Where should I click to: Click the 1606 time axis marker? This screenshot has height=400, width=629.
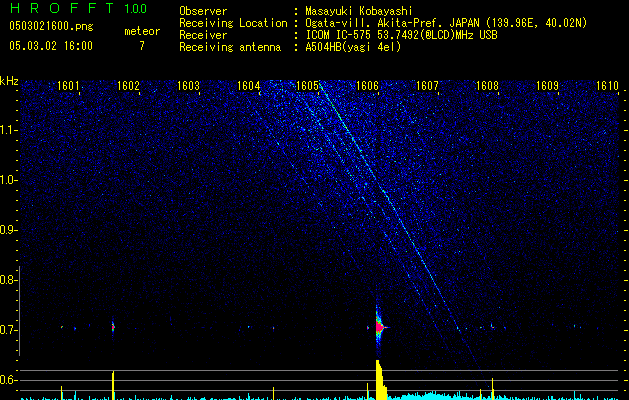click(367, 86)
